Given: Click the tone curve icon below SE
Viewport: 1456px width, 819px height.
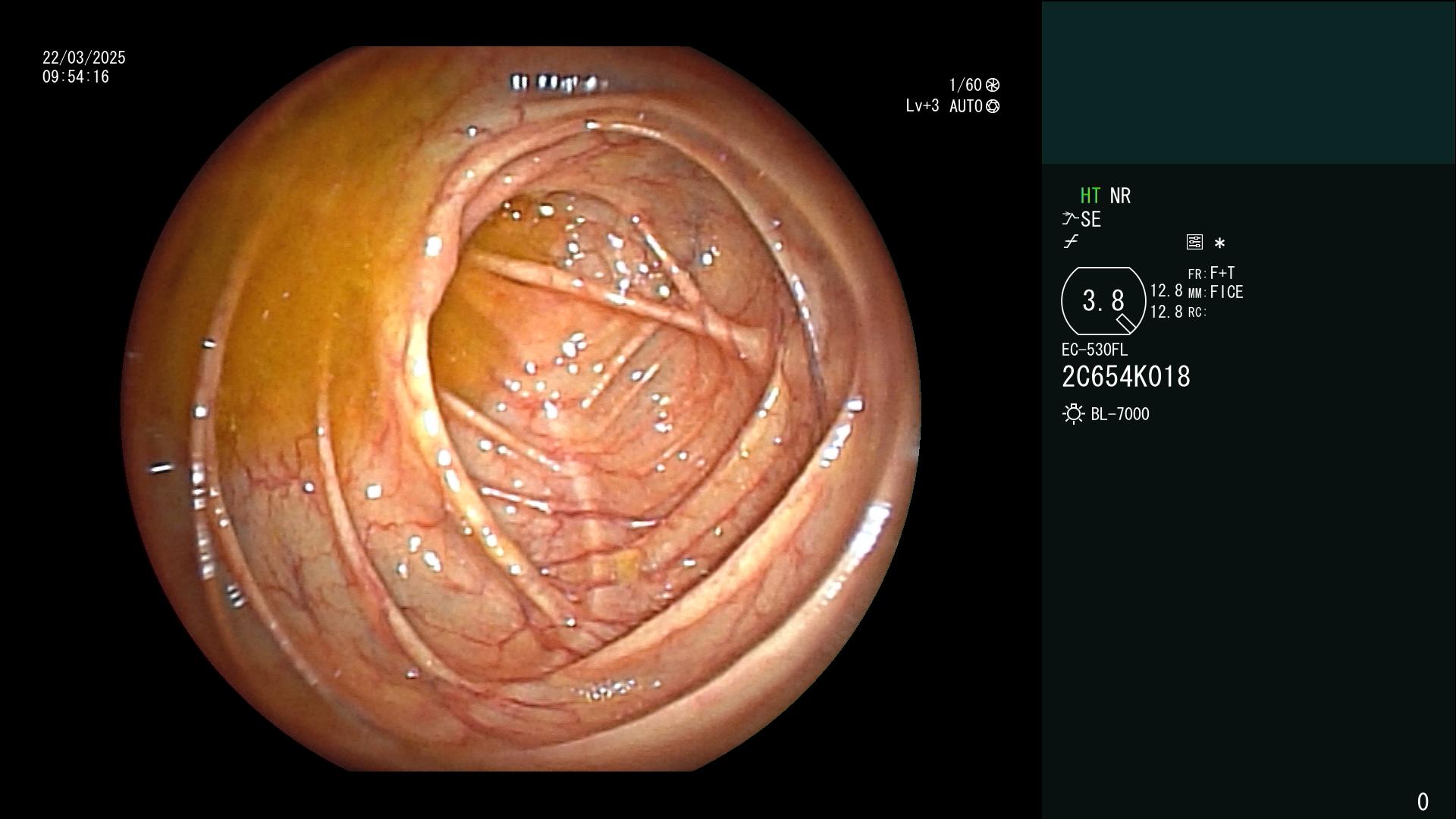Looking at the screenshot, I should tap(1071, 242).
